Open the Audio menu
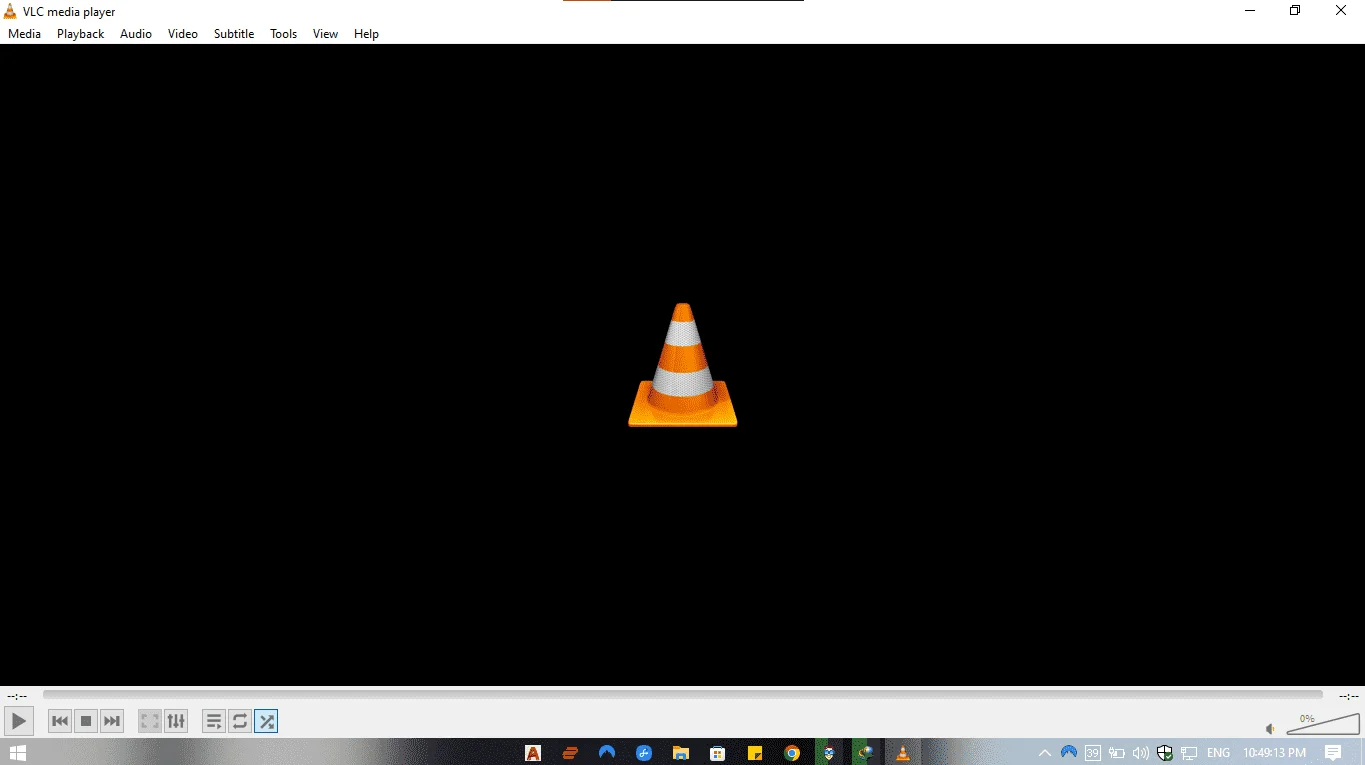 (136, 34)
